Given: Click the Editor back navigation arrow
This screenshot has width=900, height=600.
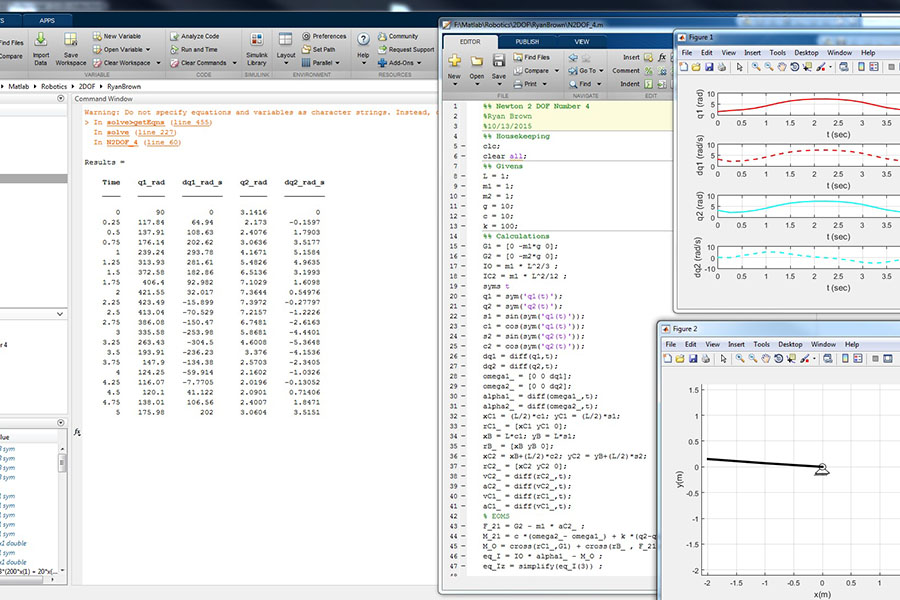Looking at the screenshot, I should pos(573,57).
